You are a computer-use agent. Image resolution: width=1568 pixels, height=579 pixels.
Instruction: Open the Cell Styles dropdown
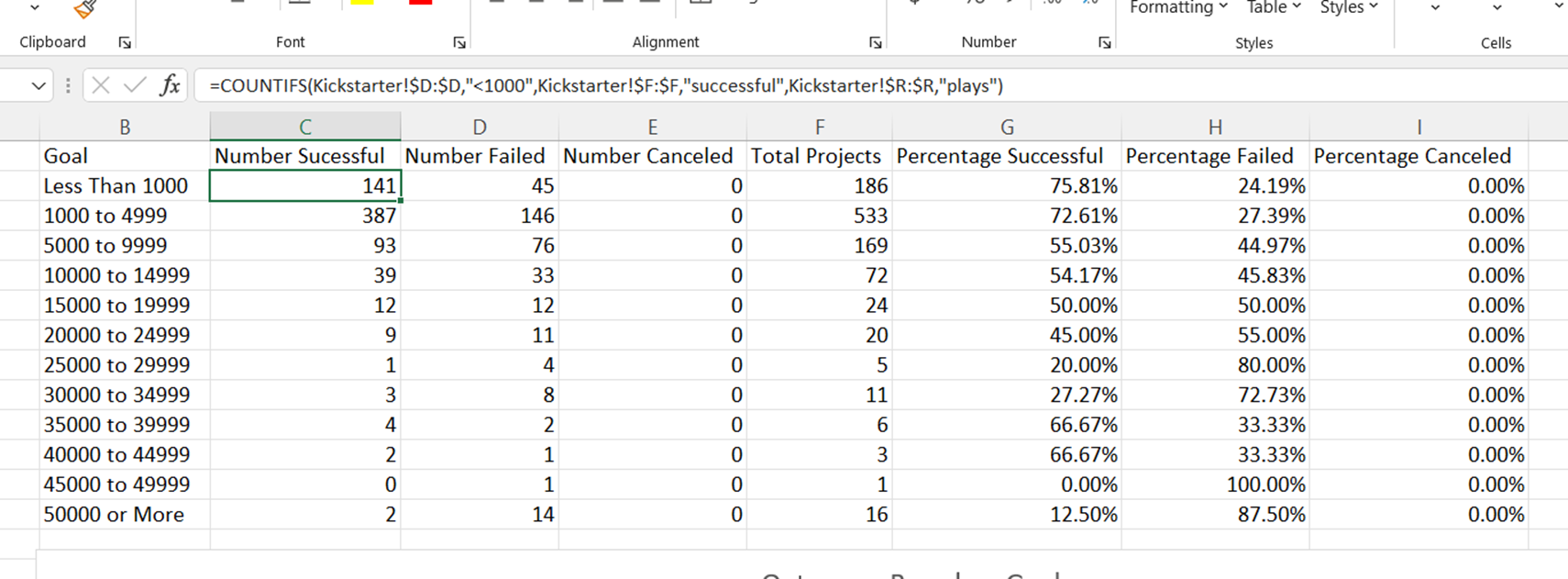[1349, 7]
